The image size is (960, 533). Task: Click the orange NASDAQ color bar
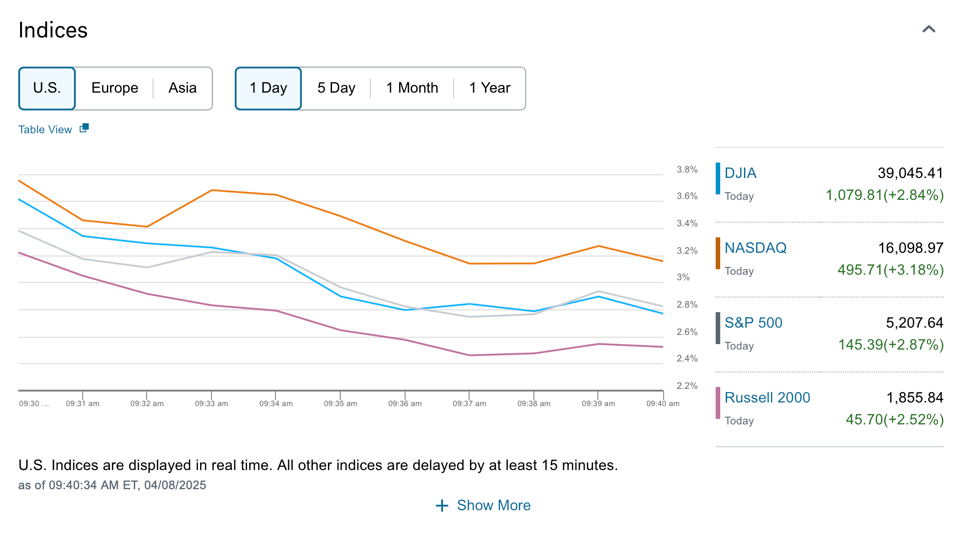[718, 253]
